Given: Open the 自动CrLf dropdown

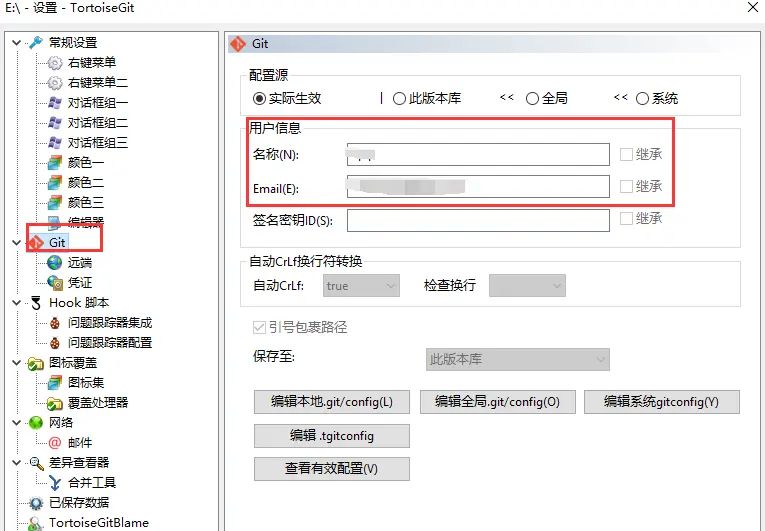Looking at the screenshot, I should point(361,286).
